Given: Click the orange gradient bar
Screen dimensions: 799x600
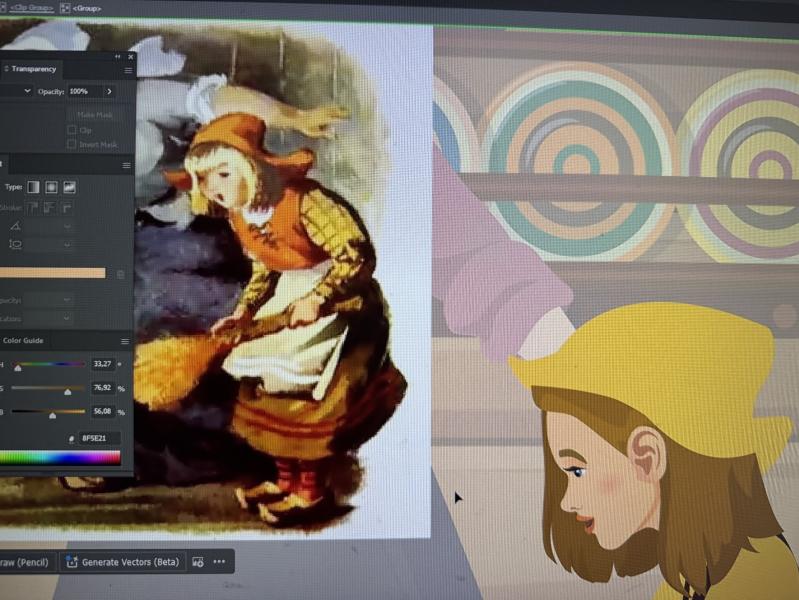Looking at the screenshot, I should [x=52, y=273].
